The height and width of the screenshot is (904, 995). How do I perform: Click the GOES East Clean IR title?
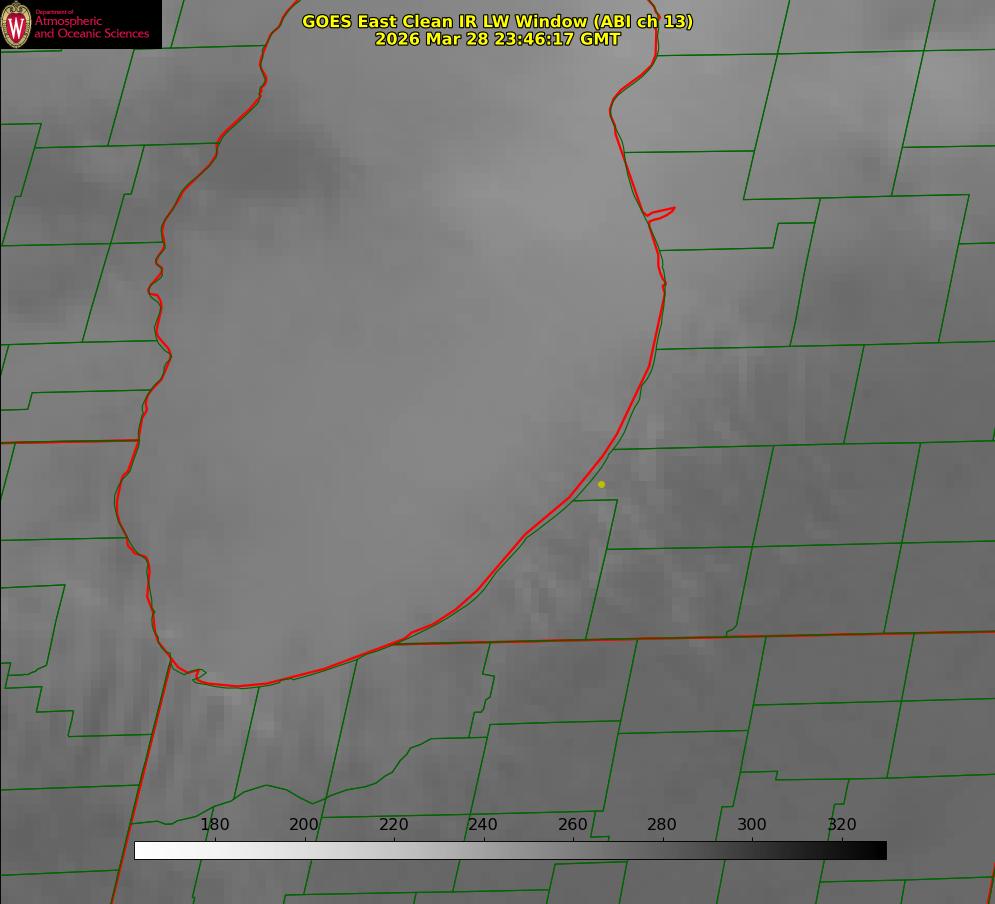click(x=498, y=21)
